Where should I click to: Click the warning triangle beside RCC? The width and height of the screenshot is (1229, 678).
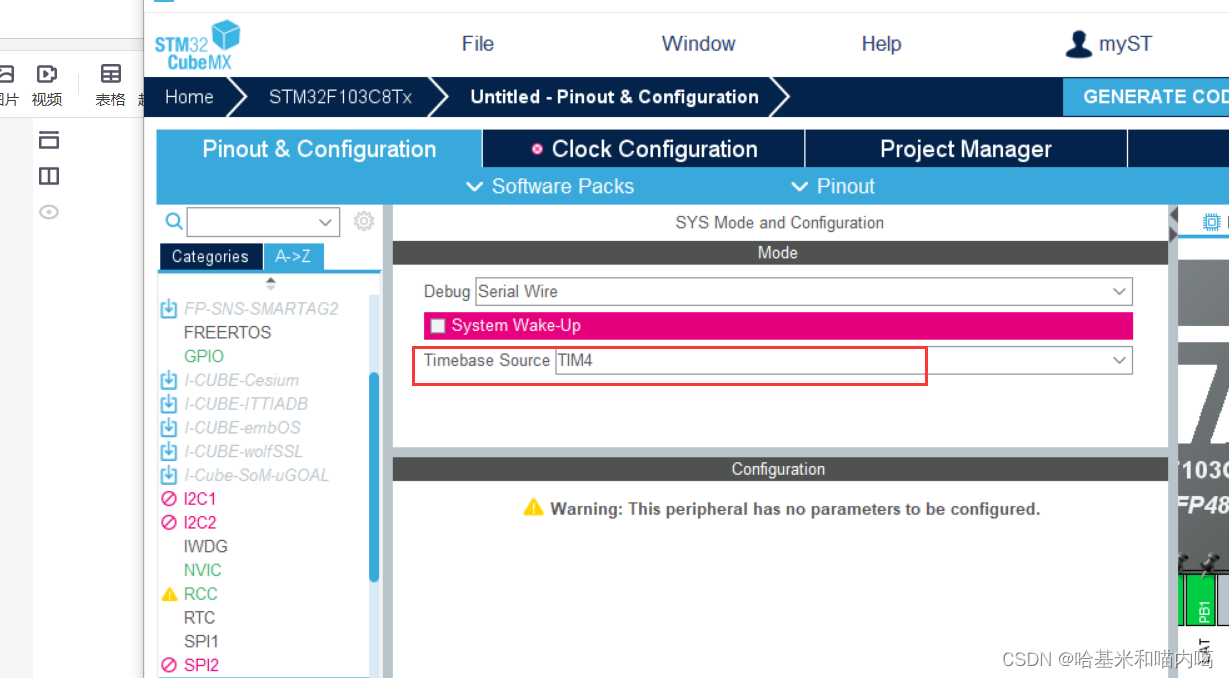tap(169, 594)
